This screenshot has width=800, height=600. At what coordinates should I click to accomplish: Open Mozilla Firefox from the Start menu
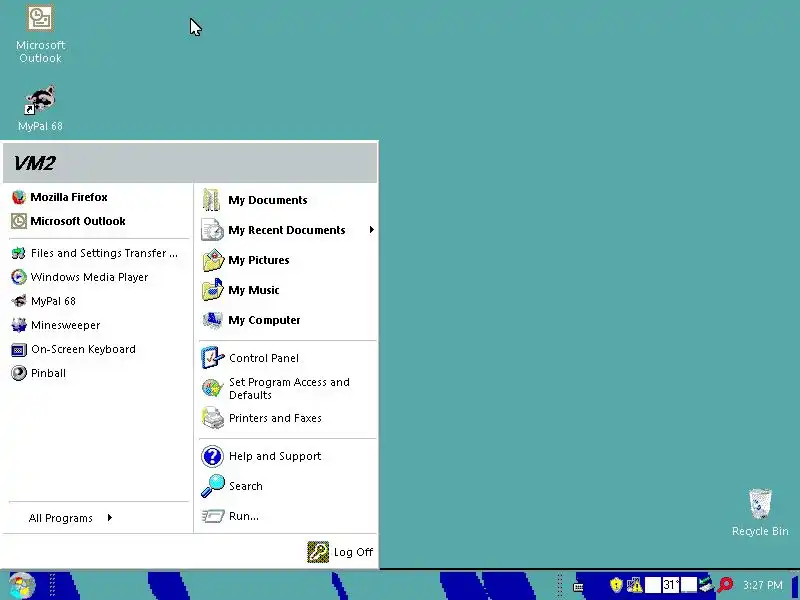pos(99,197)
